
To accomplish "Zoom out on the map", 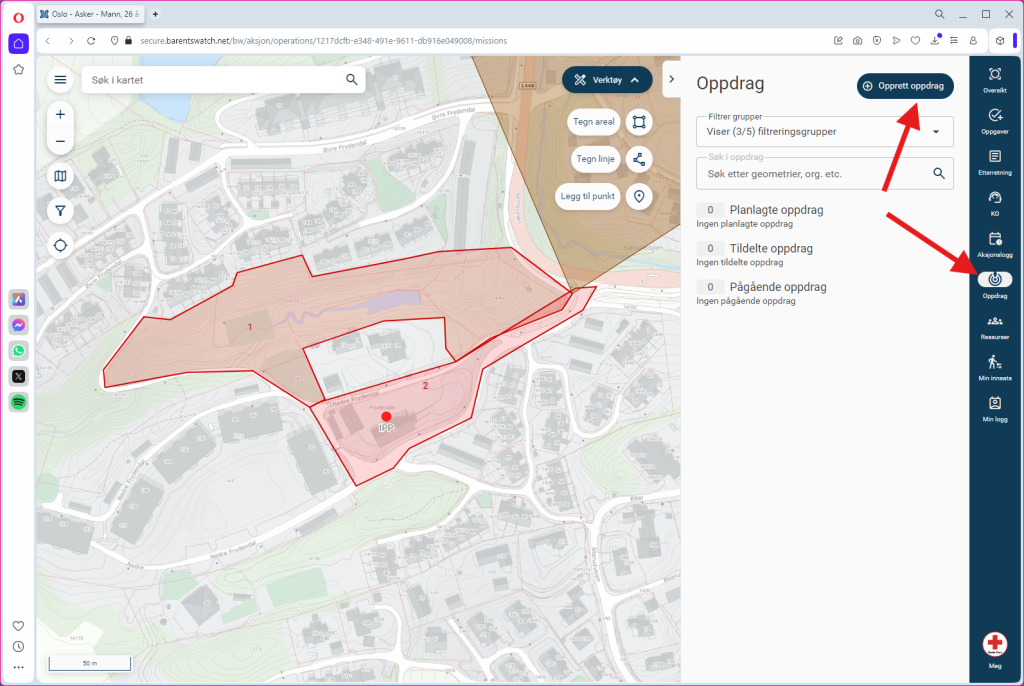I will tap(61, 141).
